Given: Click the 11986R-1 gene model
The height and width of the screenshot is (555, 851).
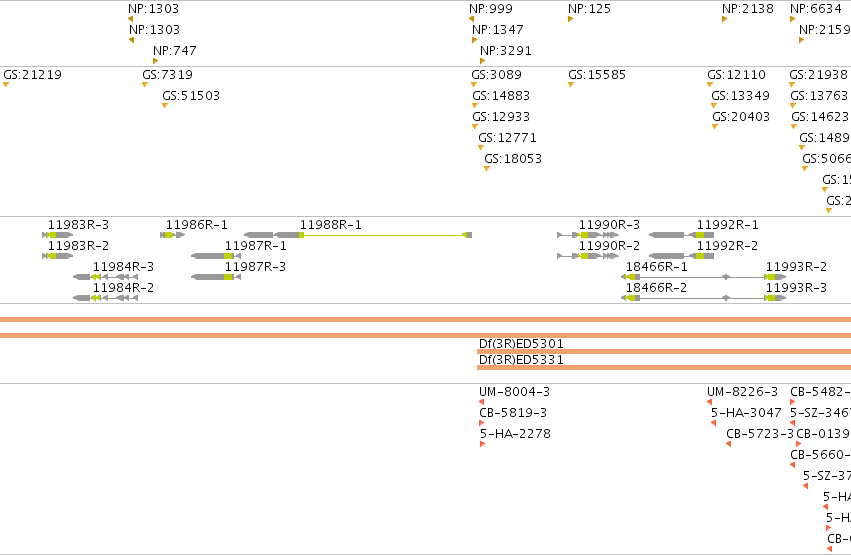Looking at the screenshot, I should (x=173, y=235).
